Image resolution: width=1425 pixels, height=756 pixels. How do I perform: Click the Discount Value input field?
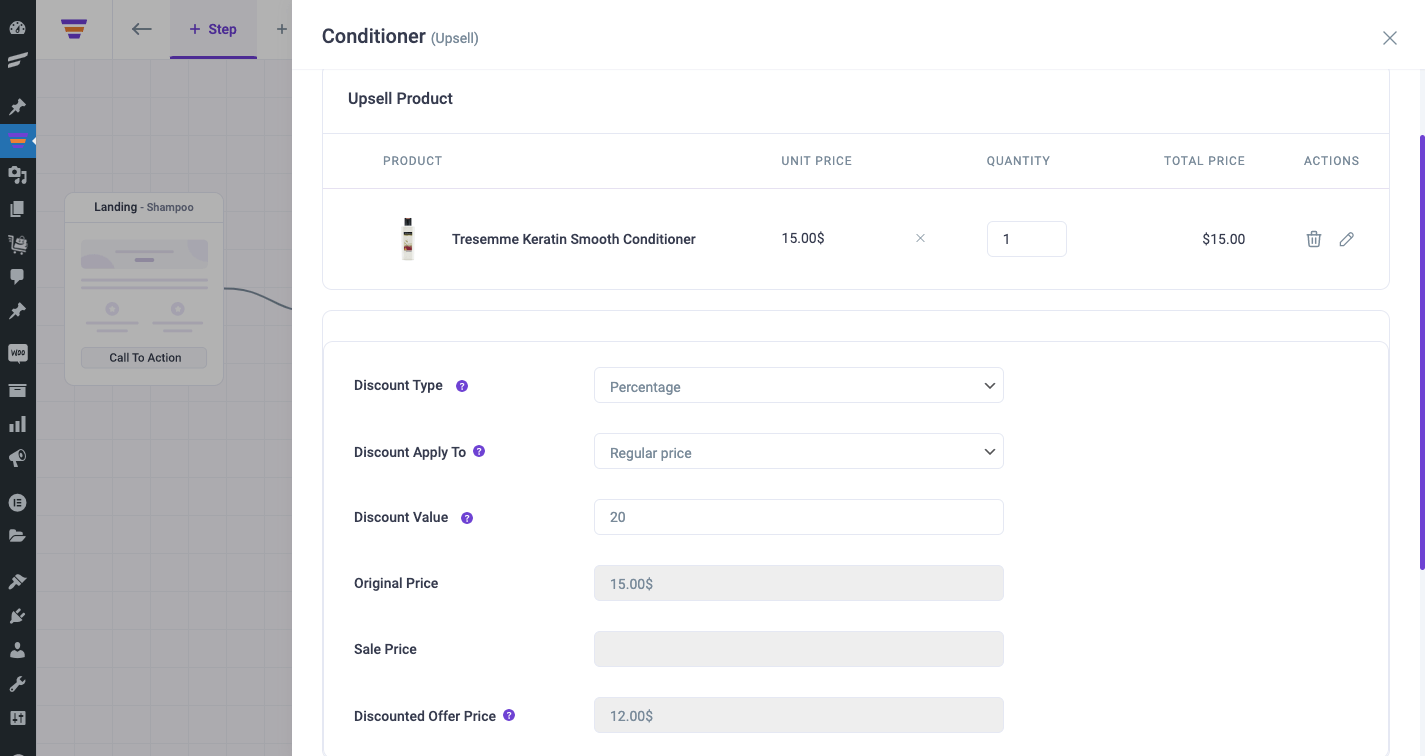[x=799, y=517]
